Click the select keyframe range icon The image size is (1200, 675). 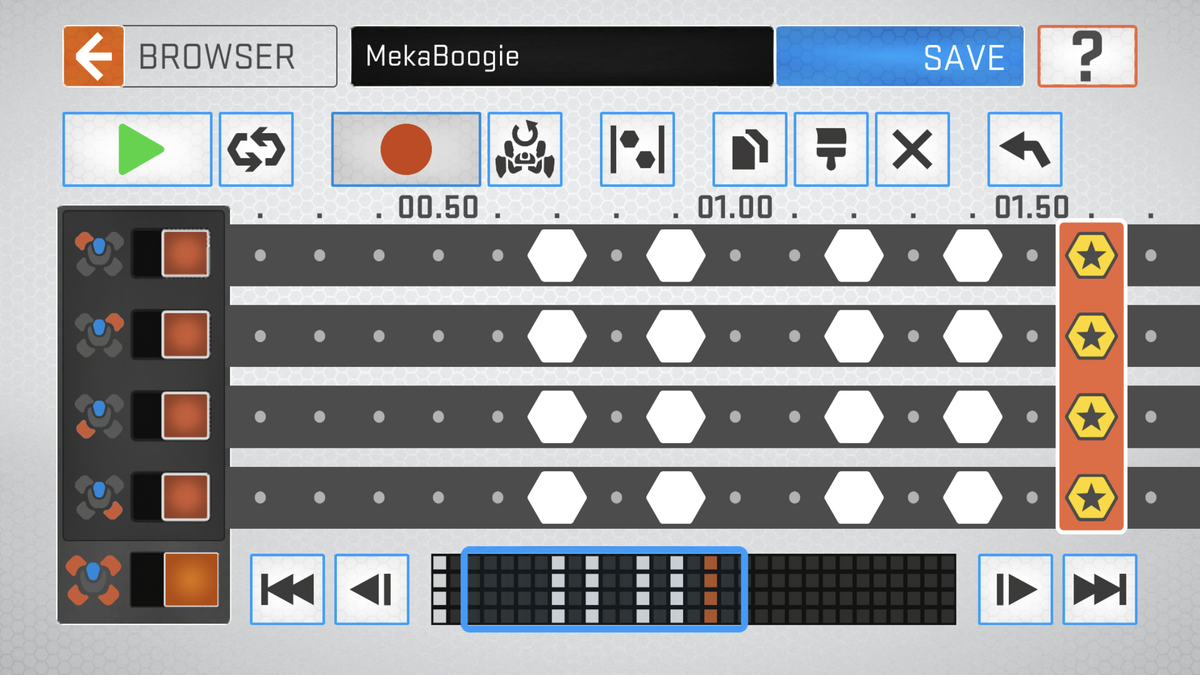(637, 150)
